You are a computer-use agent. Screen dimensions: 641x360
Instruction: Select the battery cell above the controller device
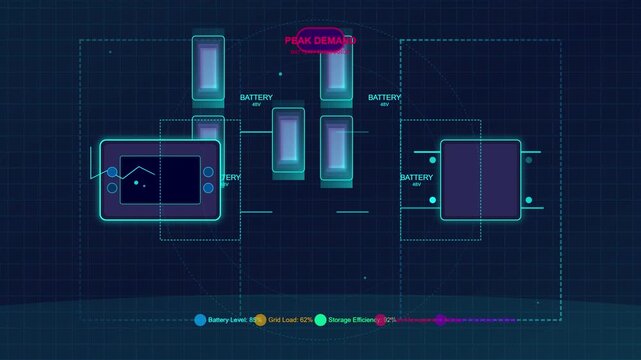click(x=208, y=68)
